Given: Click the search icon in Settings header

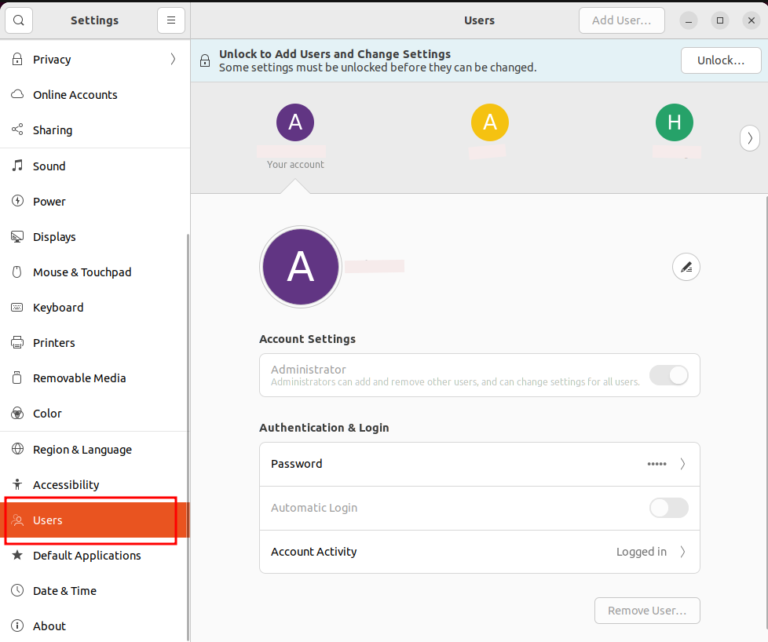Looking at the screenshot, I should pyautogui.click(x=18, y=20).
